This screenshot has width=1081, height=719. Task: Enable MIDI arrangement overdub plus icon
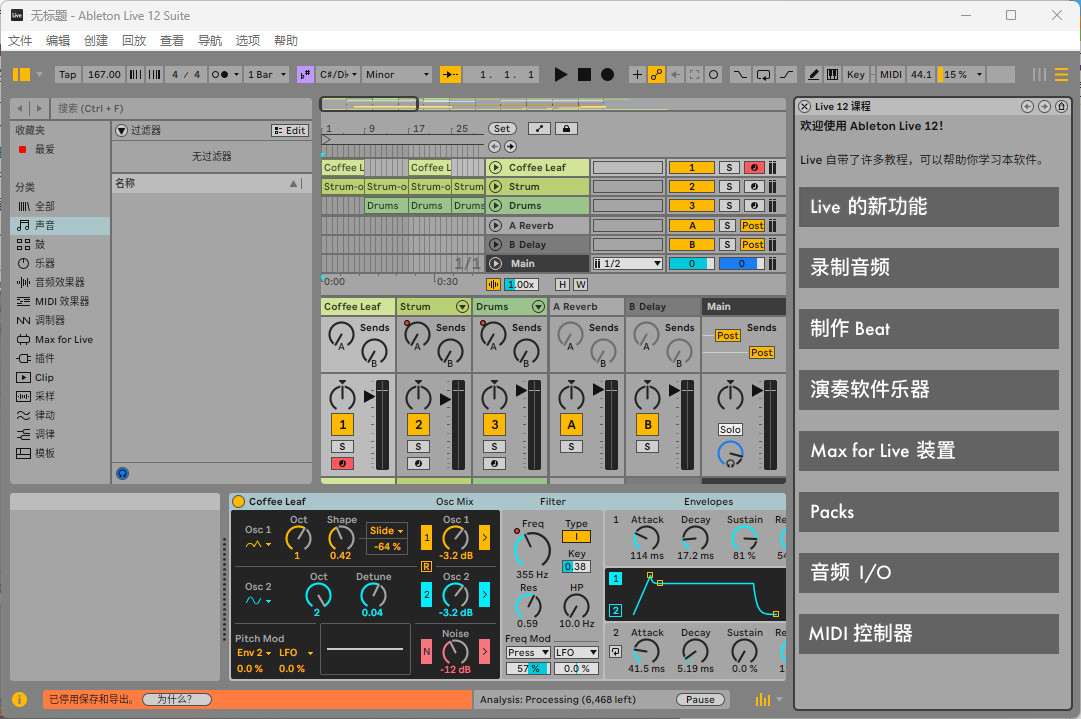pos(637,74)
